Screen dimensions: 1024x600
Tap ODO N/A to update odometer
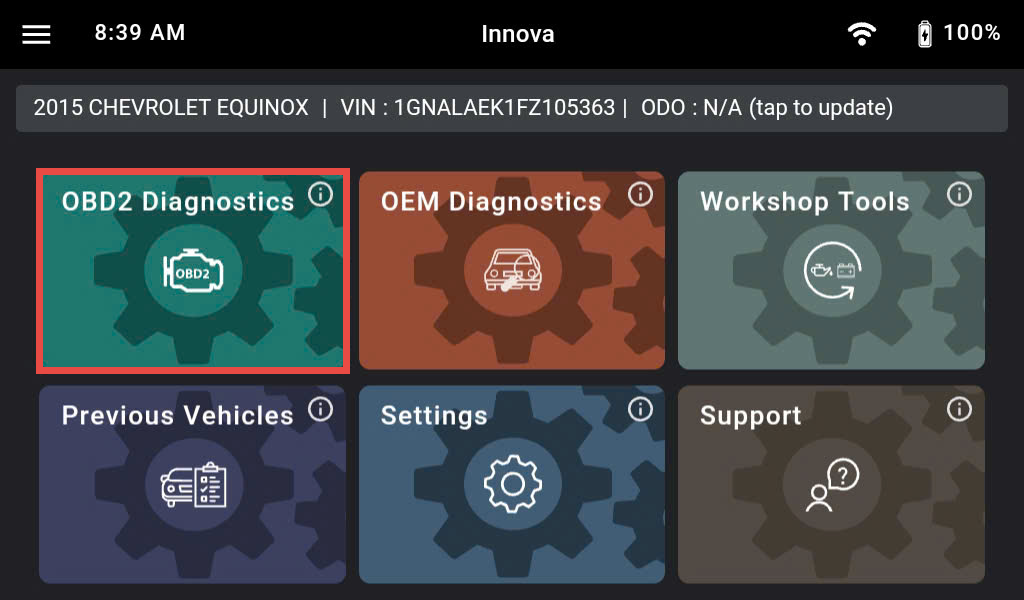pyautogui.click(x=767, y=108)
